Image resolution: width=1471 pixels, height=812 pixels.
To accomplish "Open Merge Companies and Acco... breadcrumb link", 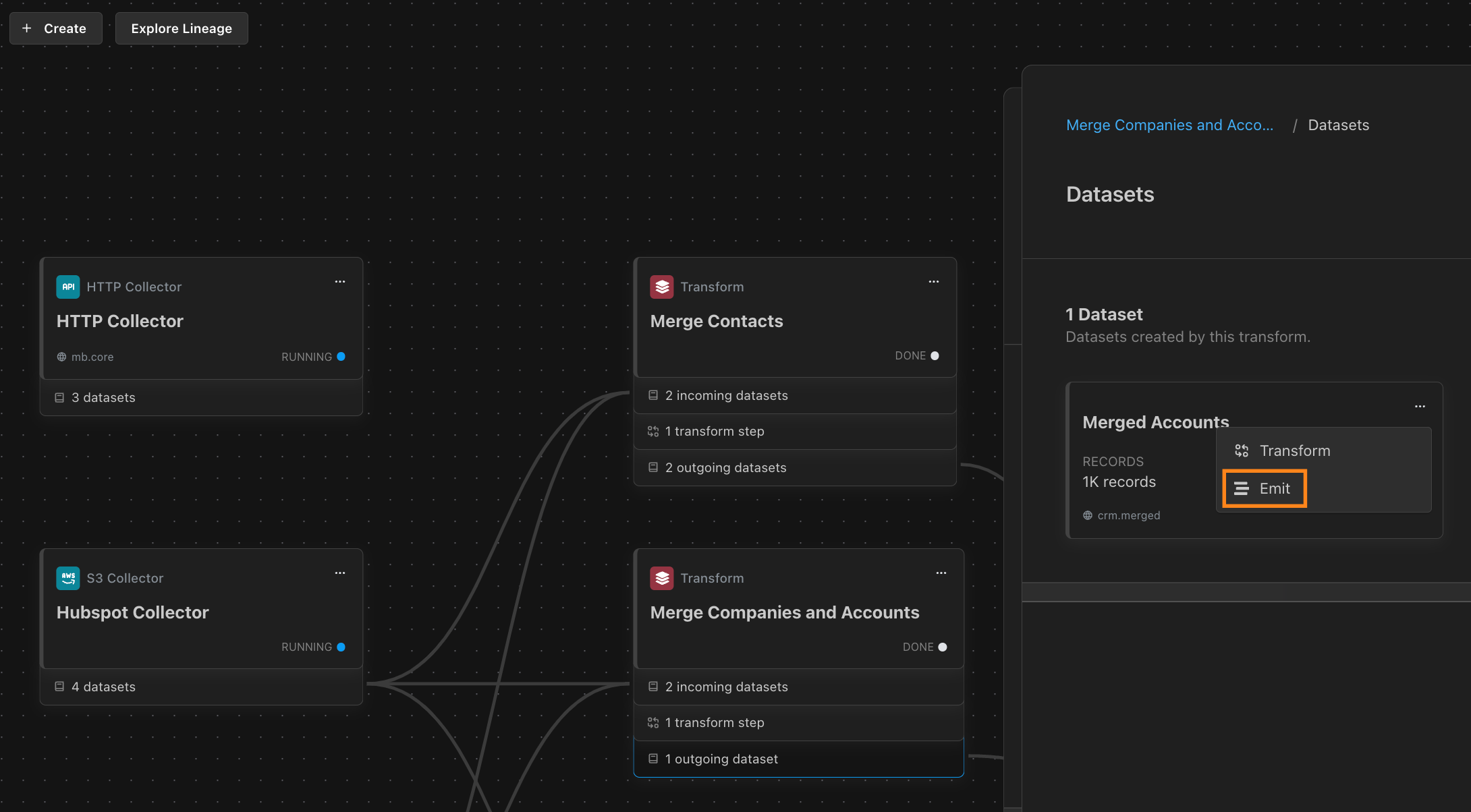I will (x=1169, y=125).
